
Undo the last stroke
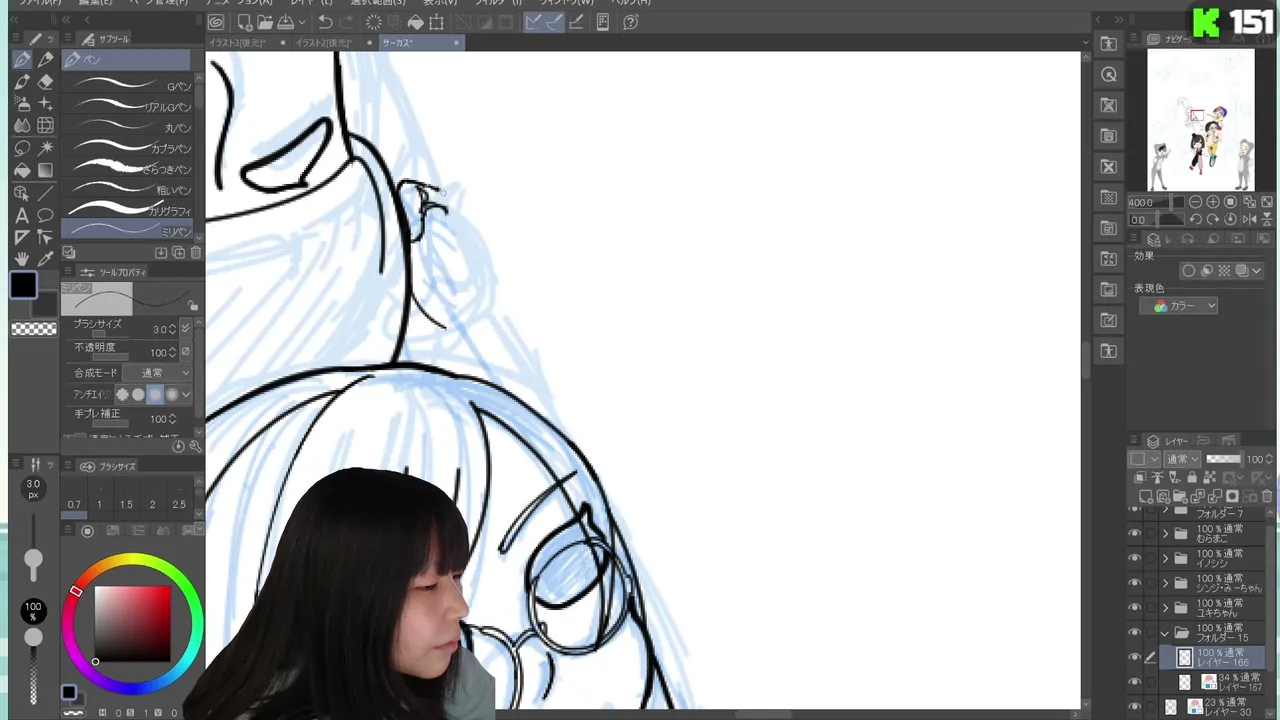tap(325, 22)
